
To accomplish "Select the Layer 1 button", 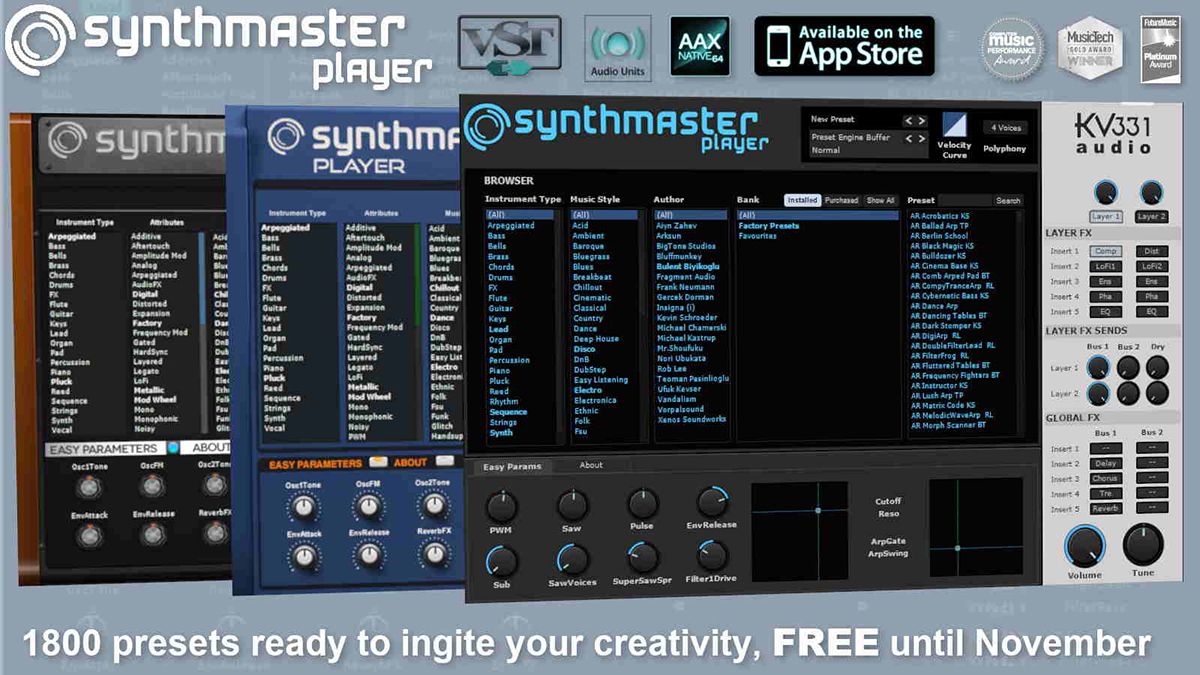I will [1105, 216].
